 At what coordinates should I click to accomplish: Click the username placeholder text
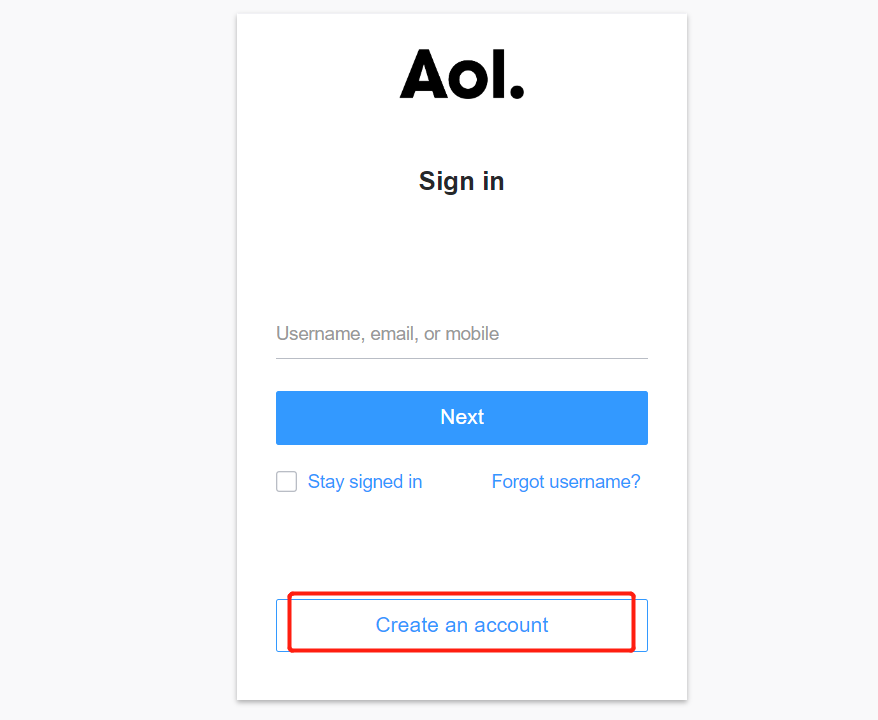coord(387,334)
